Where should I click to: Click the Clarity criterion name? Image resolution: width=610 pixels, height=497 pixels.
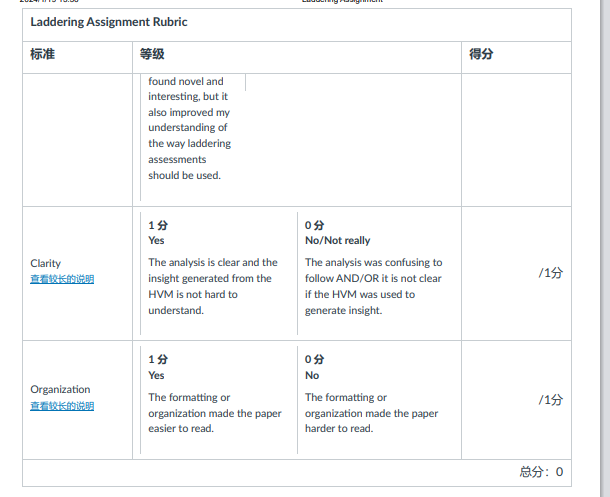(x=46, y=263)
